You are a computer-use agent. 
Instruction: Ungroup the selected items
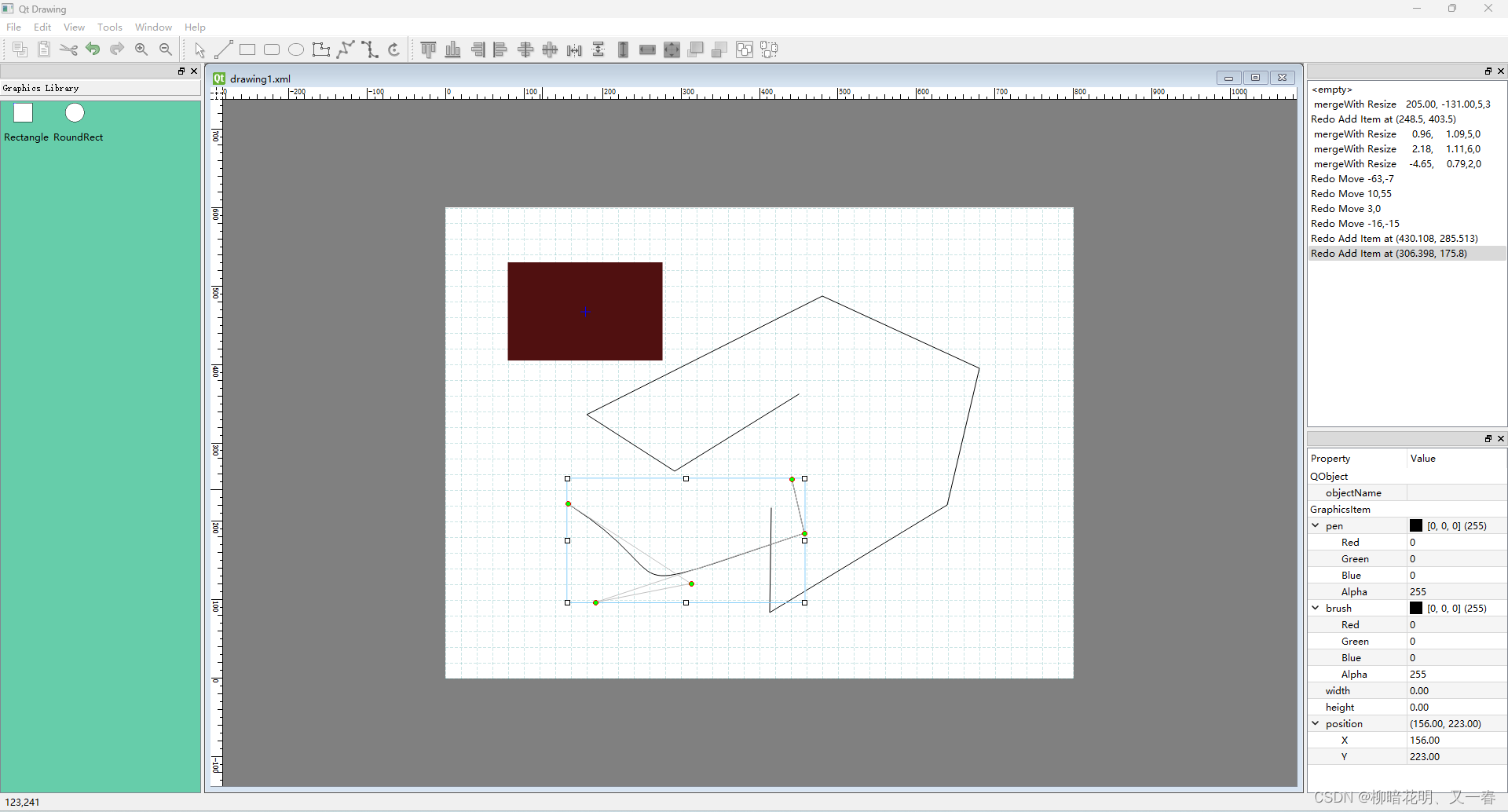click(x=769, y=49)
